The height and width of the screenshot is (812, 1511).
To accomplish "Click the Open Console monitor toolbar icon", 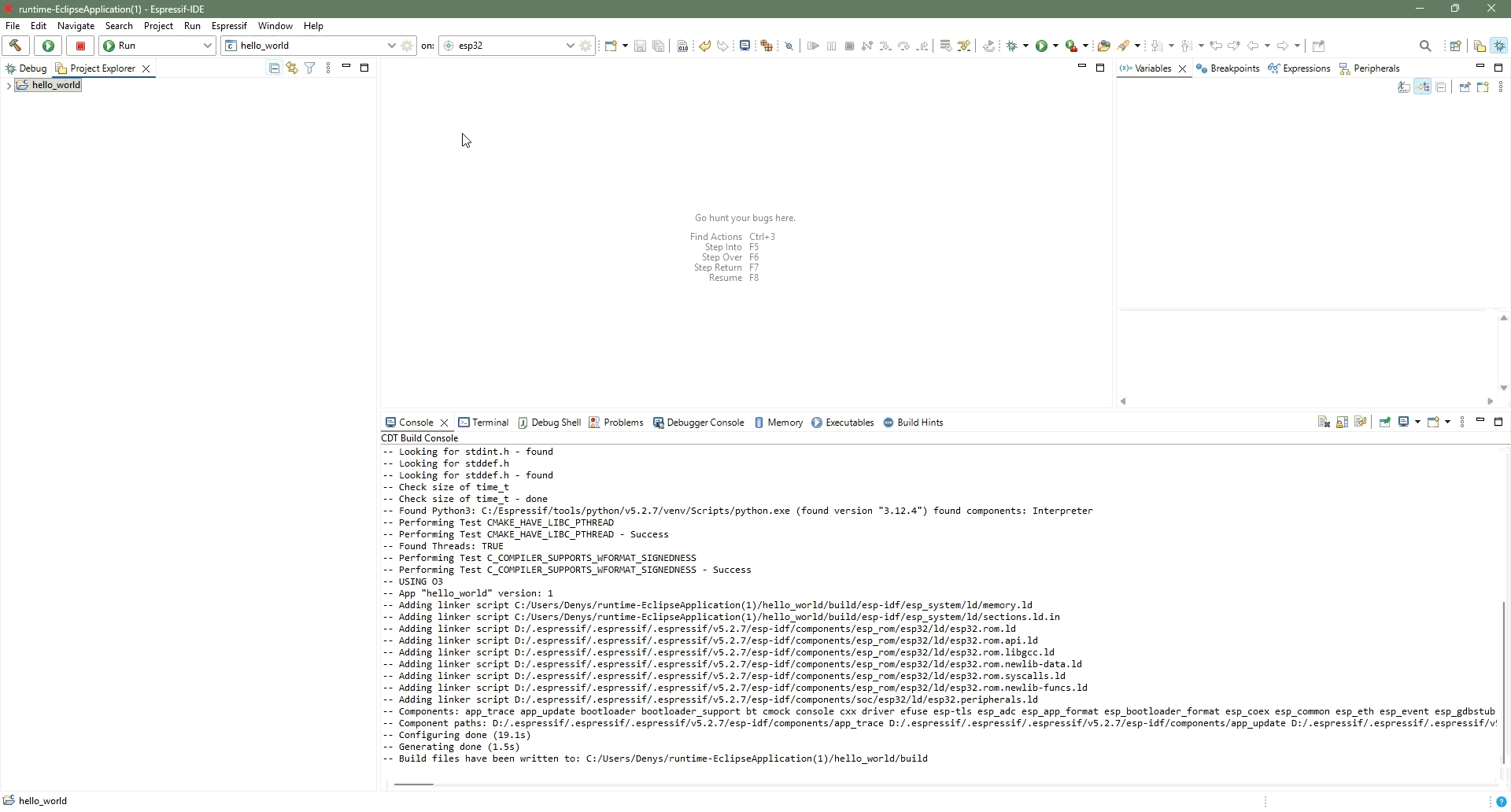I will pyautogui.click(x=744, y=46).
